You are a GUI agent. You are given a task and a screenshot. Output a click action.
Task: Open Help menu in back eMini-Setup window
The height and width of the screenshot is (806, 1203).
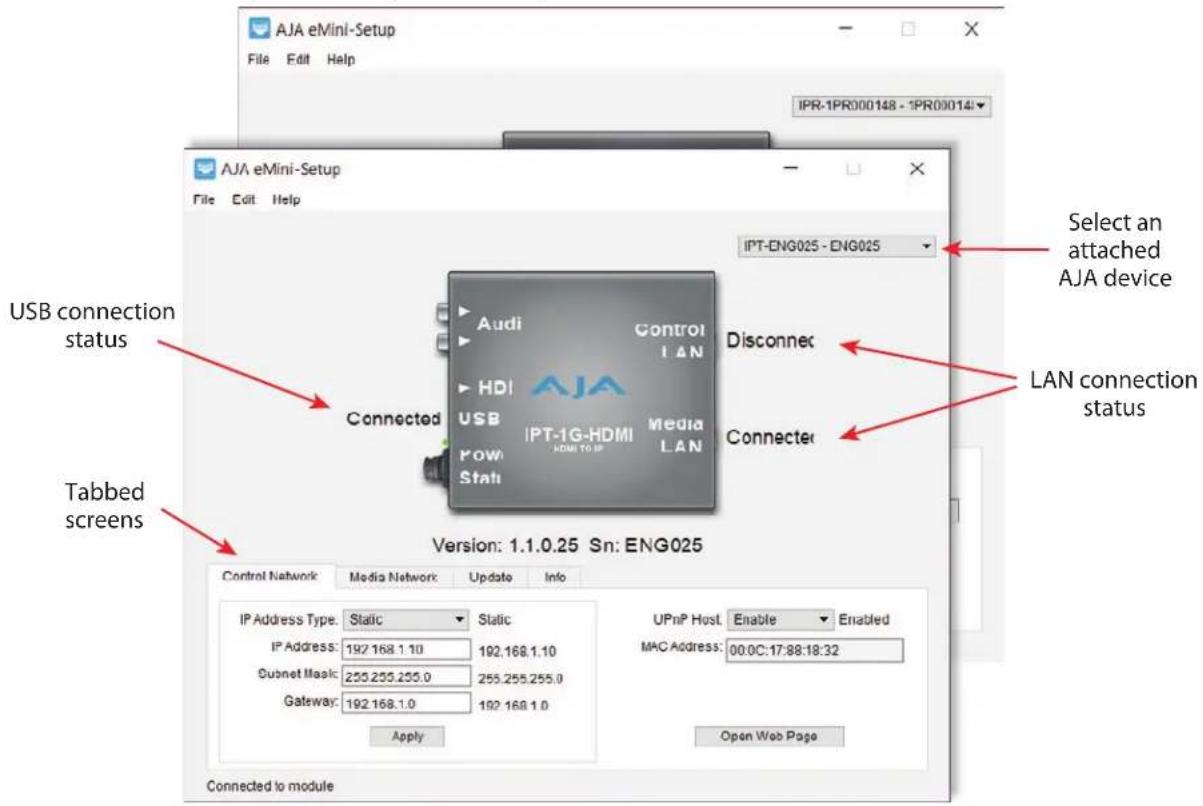340,60
